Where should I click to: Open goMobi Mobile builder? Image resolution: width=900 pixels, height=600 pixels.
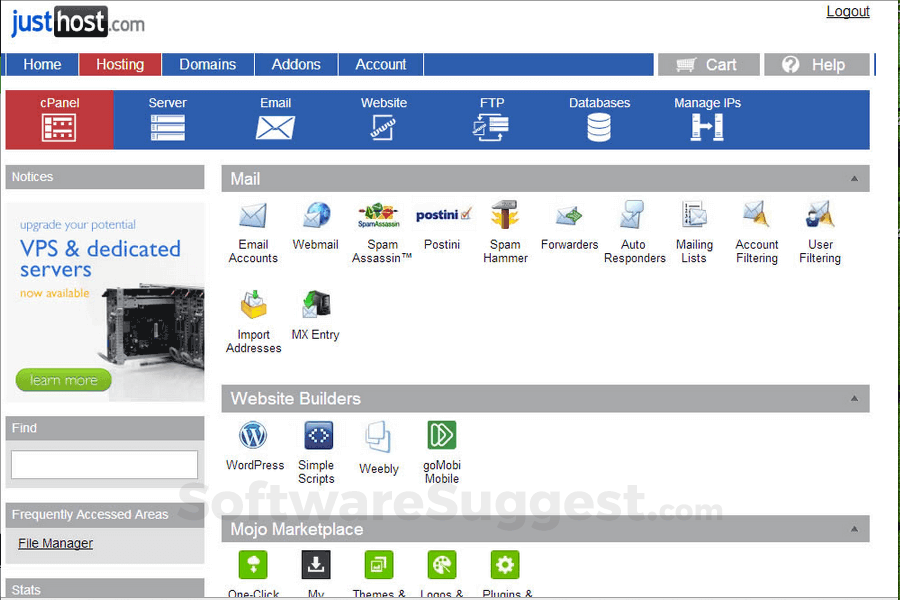(x=441, y=438)
